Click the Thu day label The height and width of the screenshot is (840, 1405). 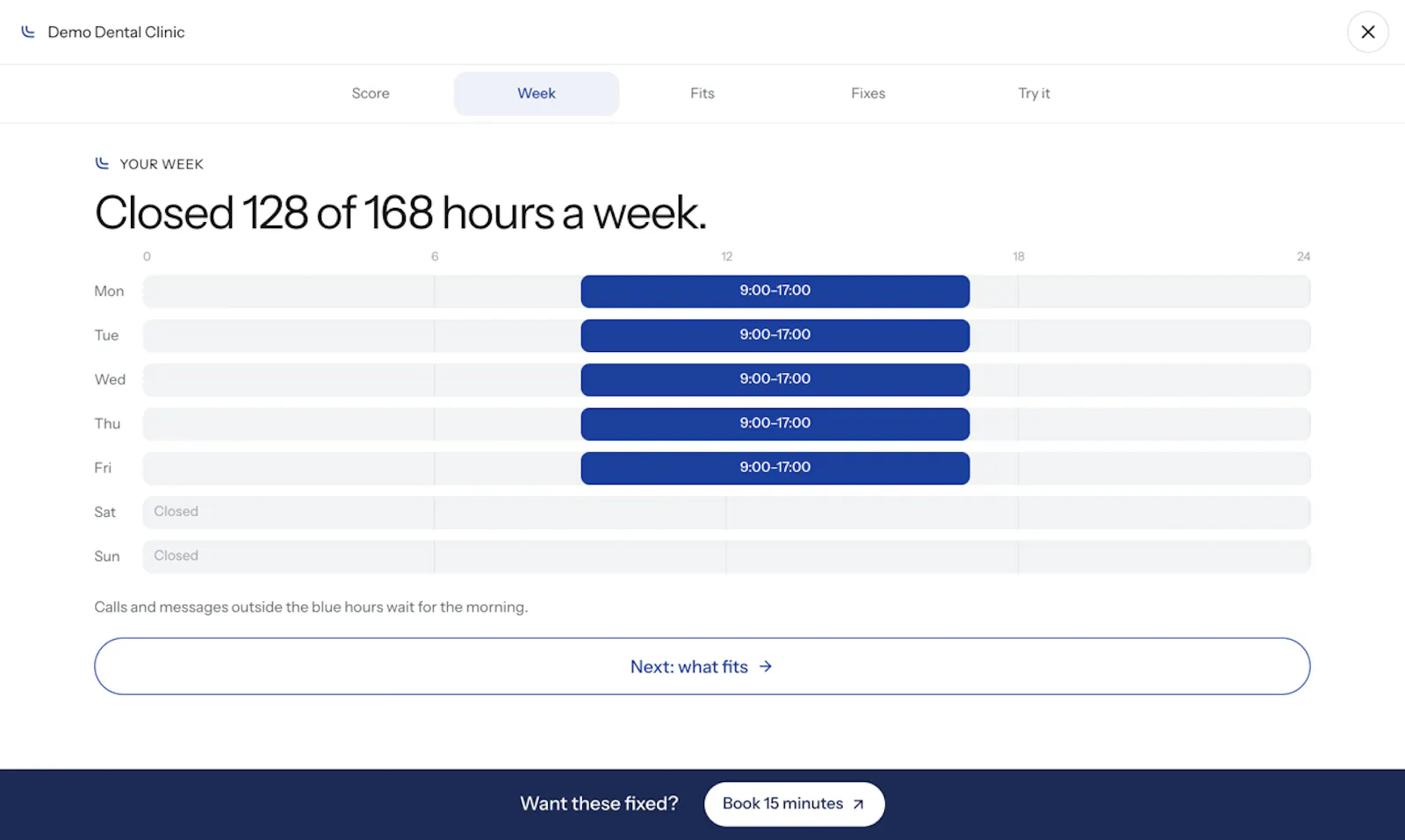click(x=107, y=424)
